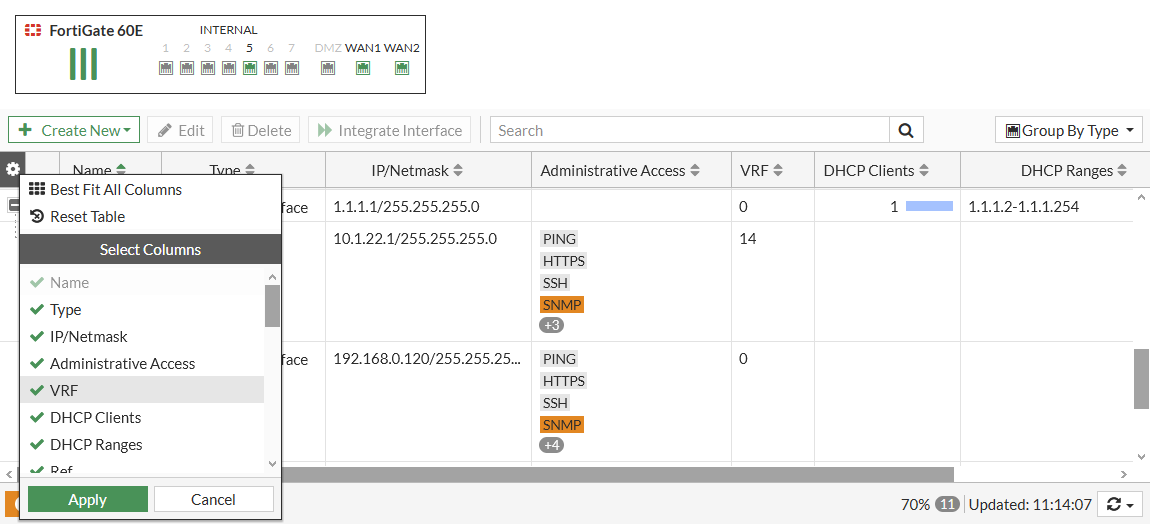
Task: Click sort arrows on IP/Netmask column
Action: (x=458, y=171)
